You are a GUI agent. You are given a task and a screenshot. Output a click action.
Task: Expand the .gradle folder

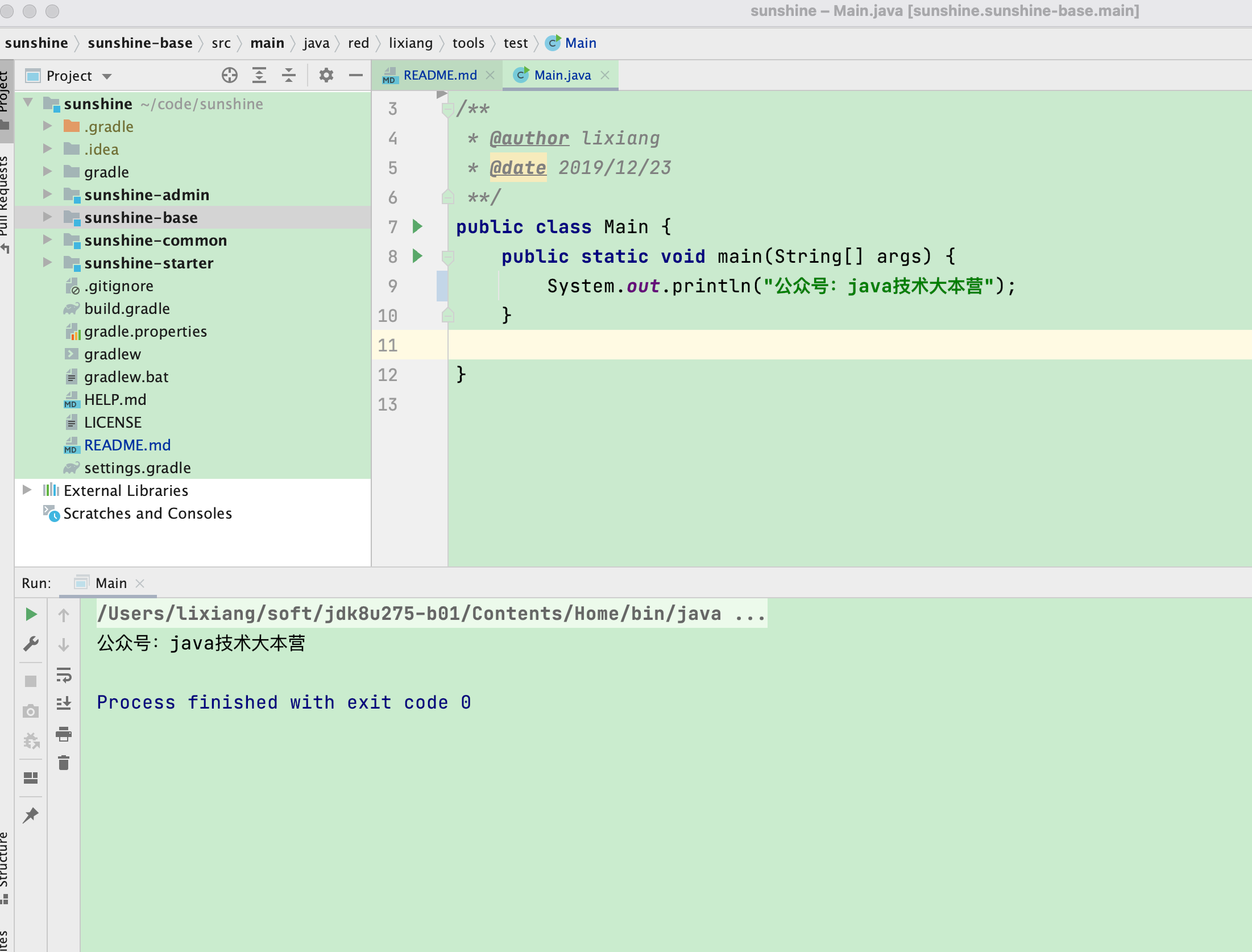point(48,126)
